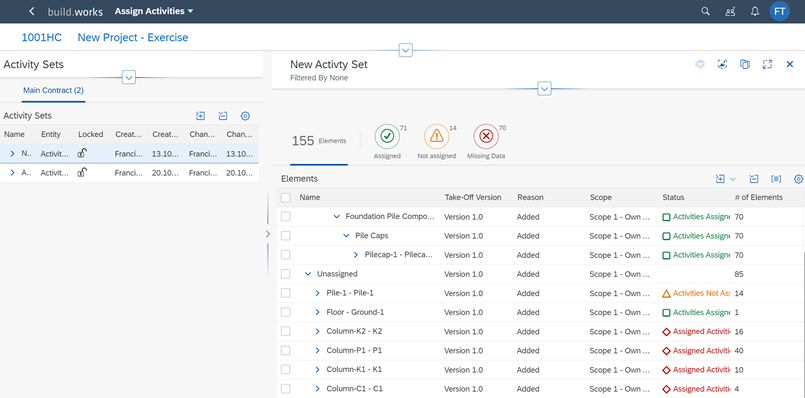The height and width of the screenshot is (398, 805).
Task: Open the FT user avatar menu
Action: tap(779, 11)
